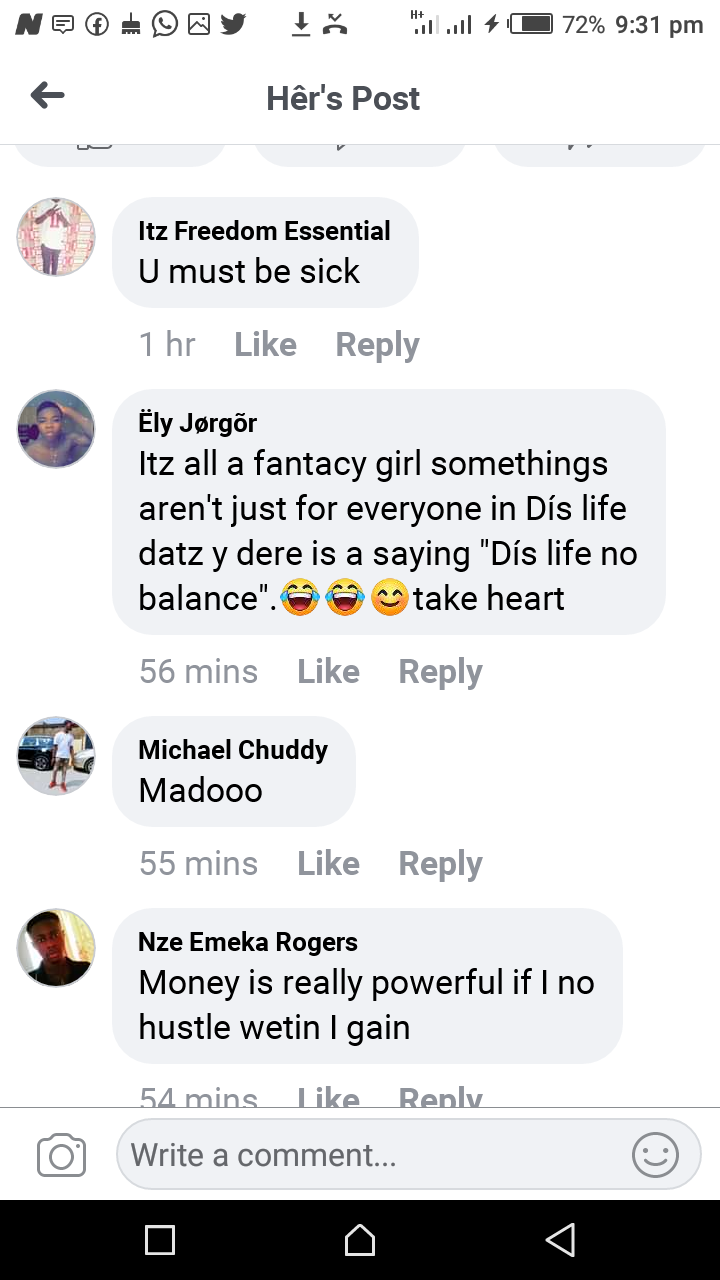
Task: Like Michael Chuddy's 'Madooo' comment
Action: pos(328,864)
